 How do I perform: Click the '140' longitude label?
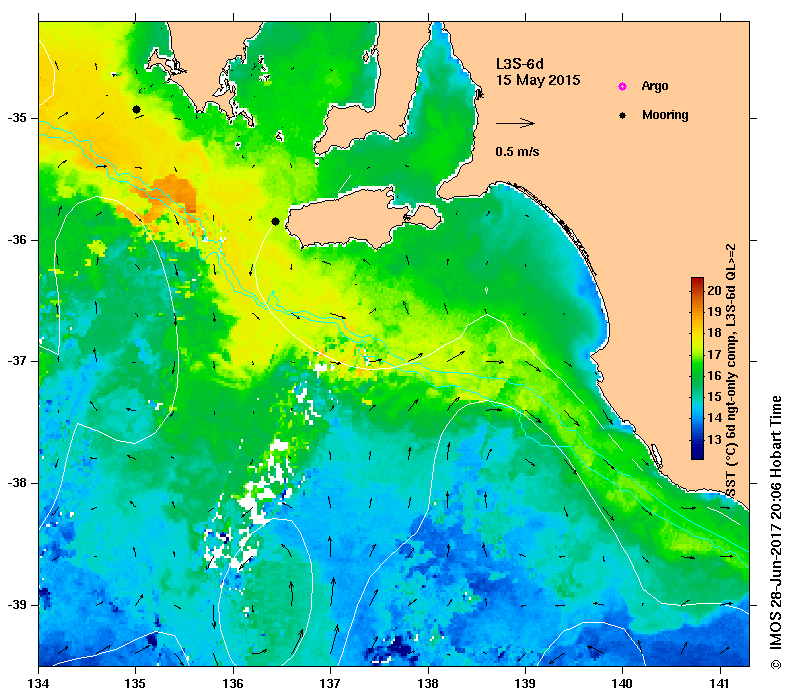tap(623, 684)
